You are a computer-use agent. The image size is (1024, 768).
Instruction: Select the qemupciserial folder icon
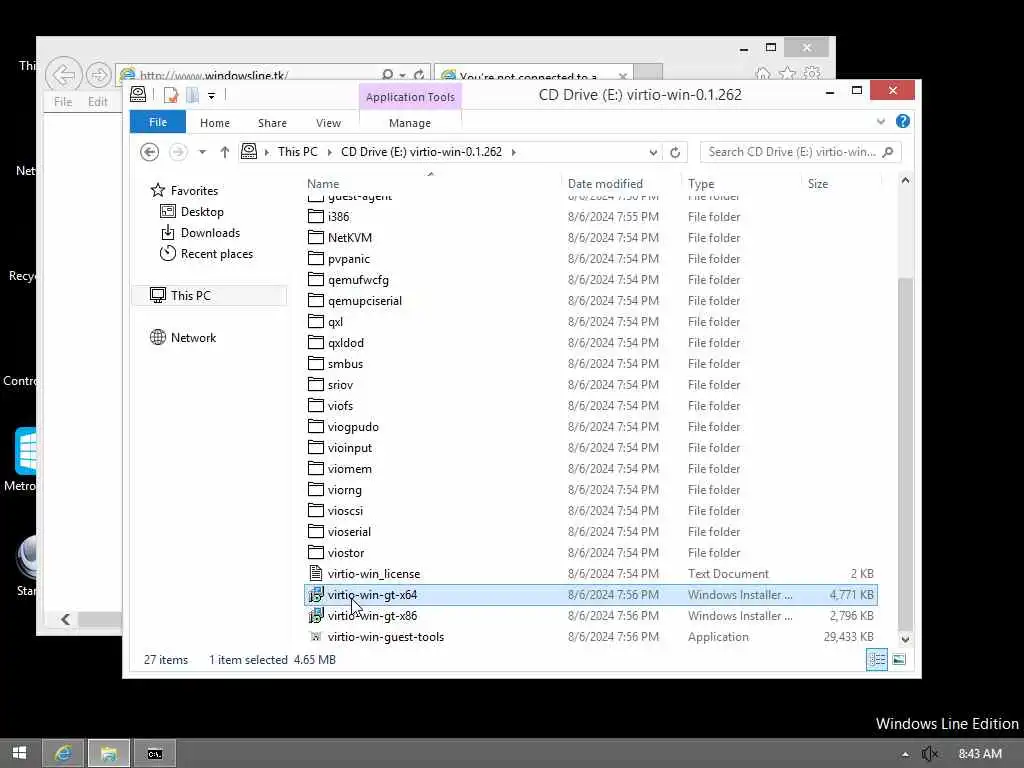pos(315,300)
